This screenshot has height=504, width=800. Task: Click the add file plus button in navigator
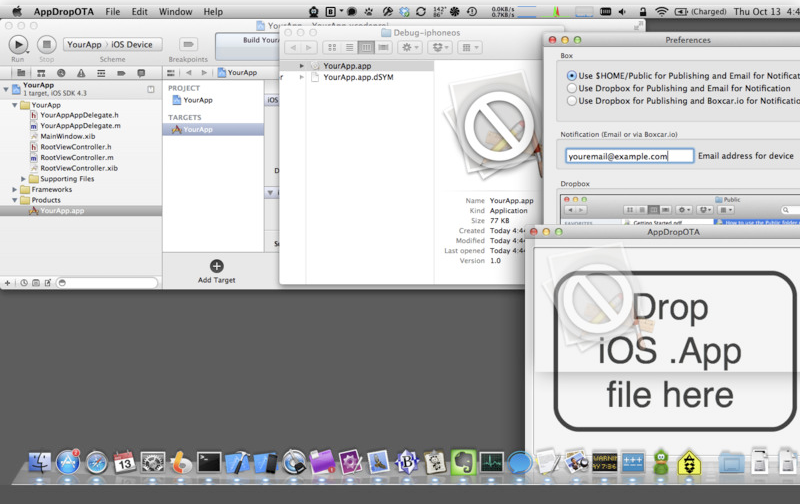pos(7,283)
